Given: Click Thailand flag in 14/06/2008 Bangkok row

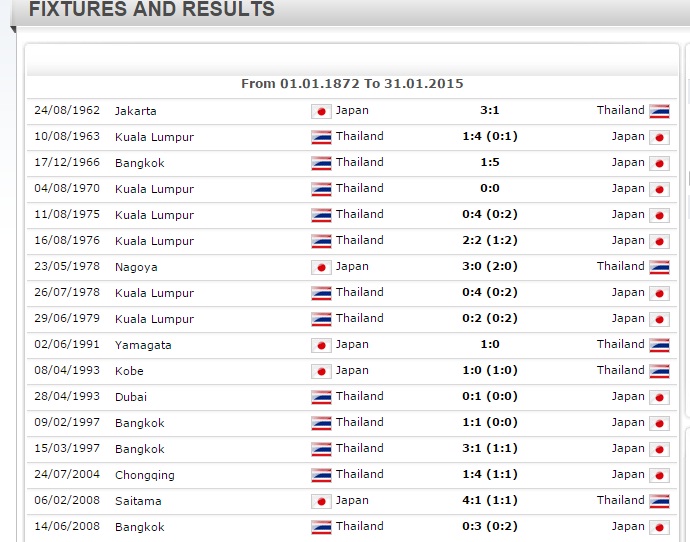Looking at the screenshot, I should [x=321, y=527].
